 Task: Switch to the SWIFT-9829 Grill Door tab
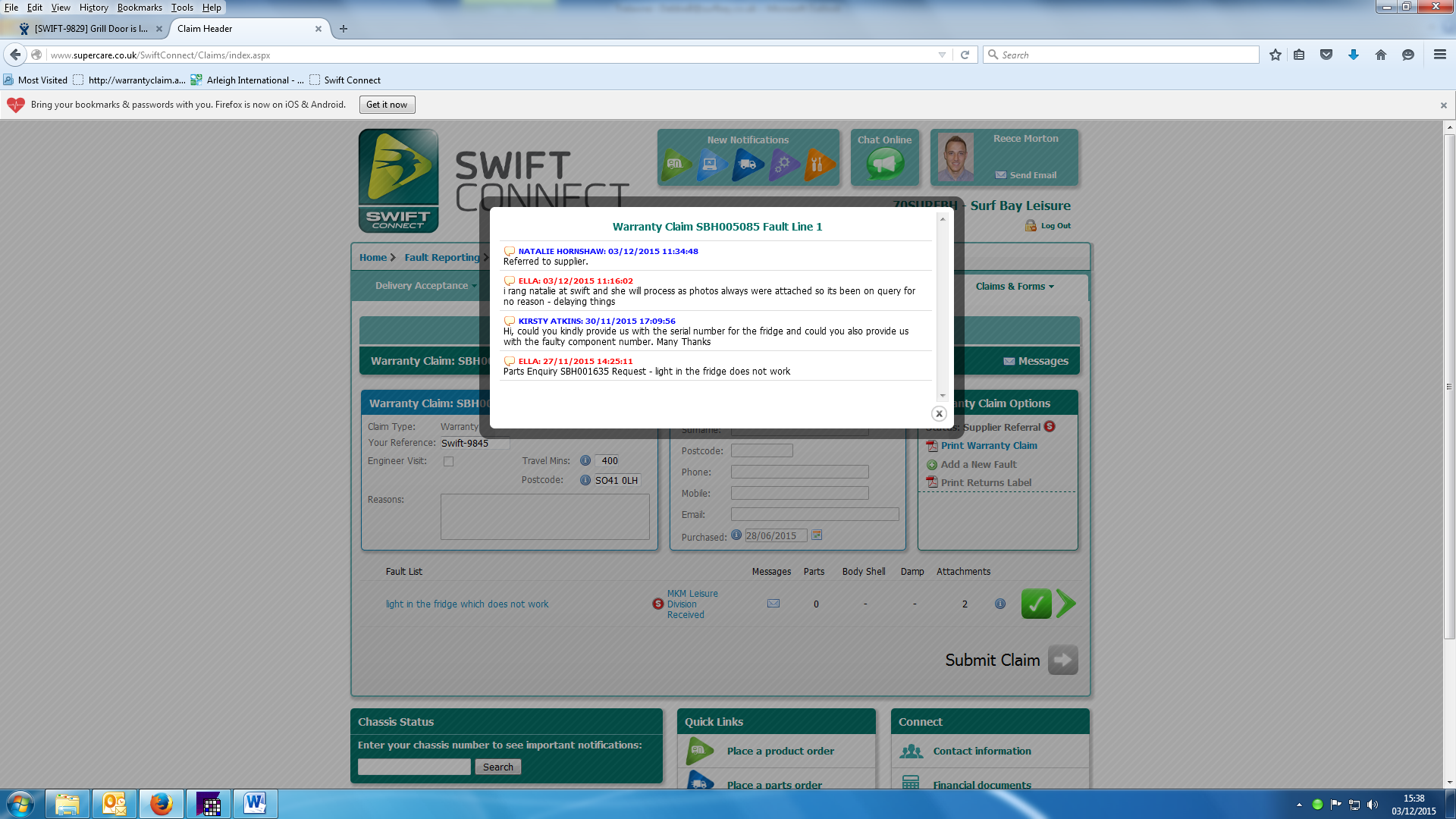pyautogui.click(x=90, y=29)
